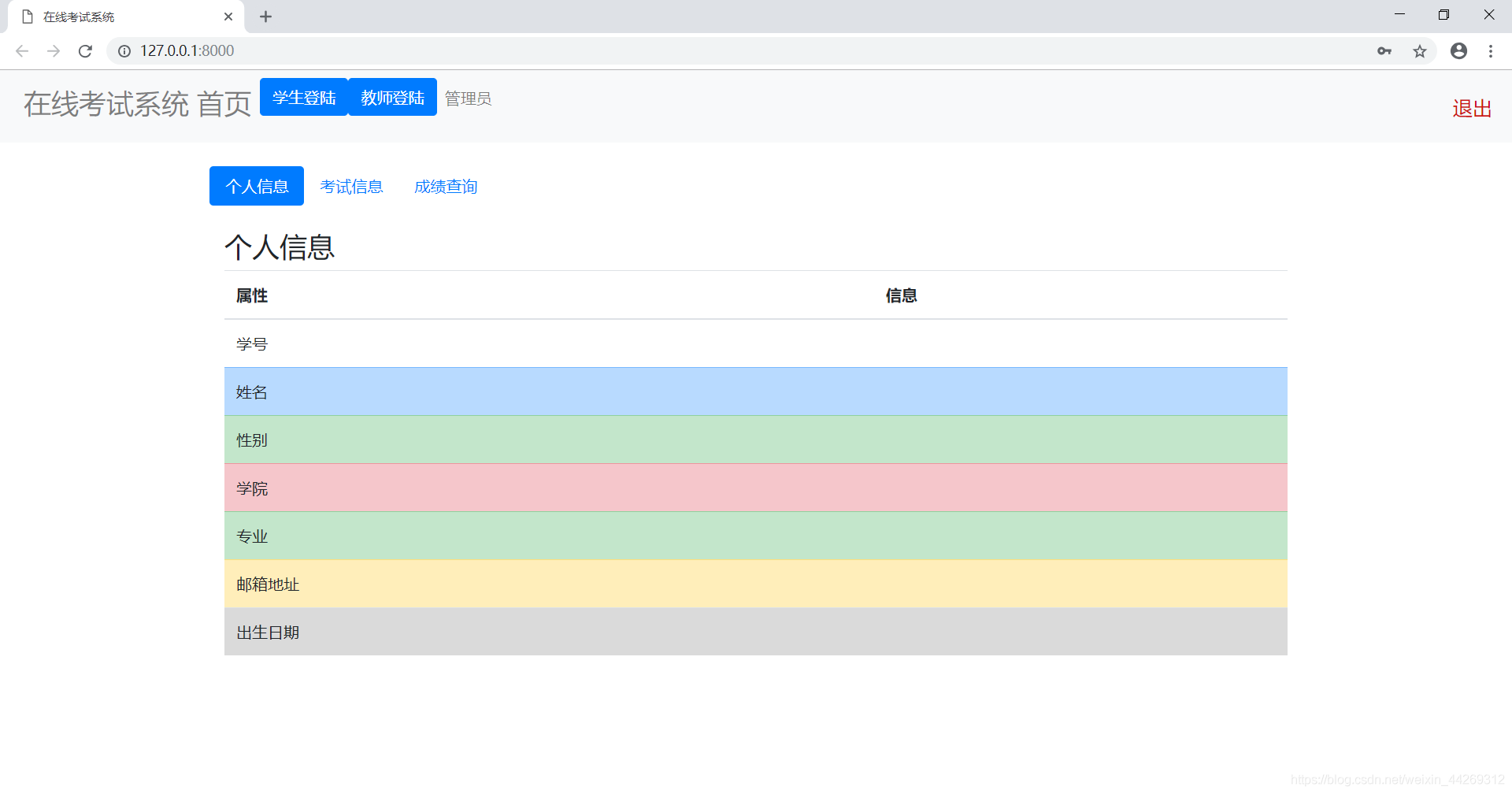Select the 性别 row label
Image resolution: width=1512 pixels, height=794 pixels.
click(x=252, y=440)
